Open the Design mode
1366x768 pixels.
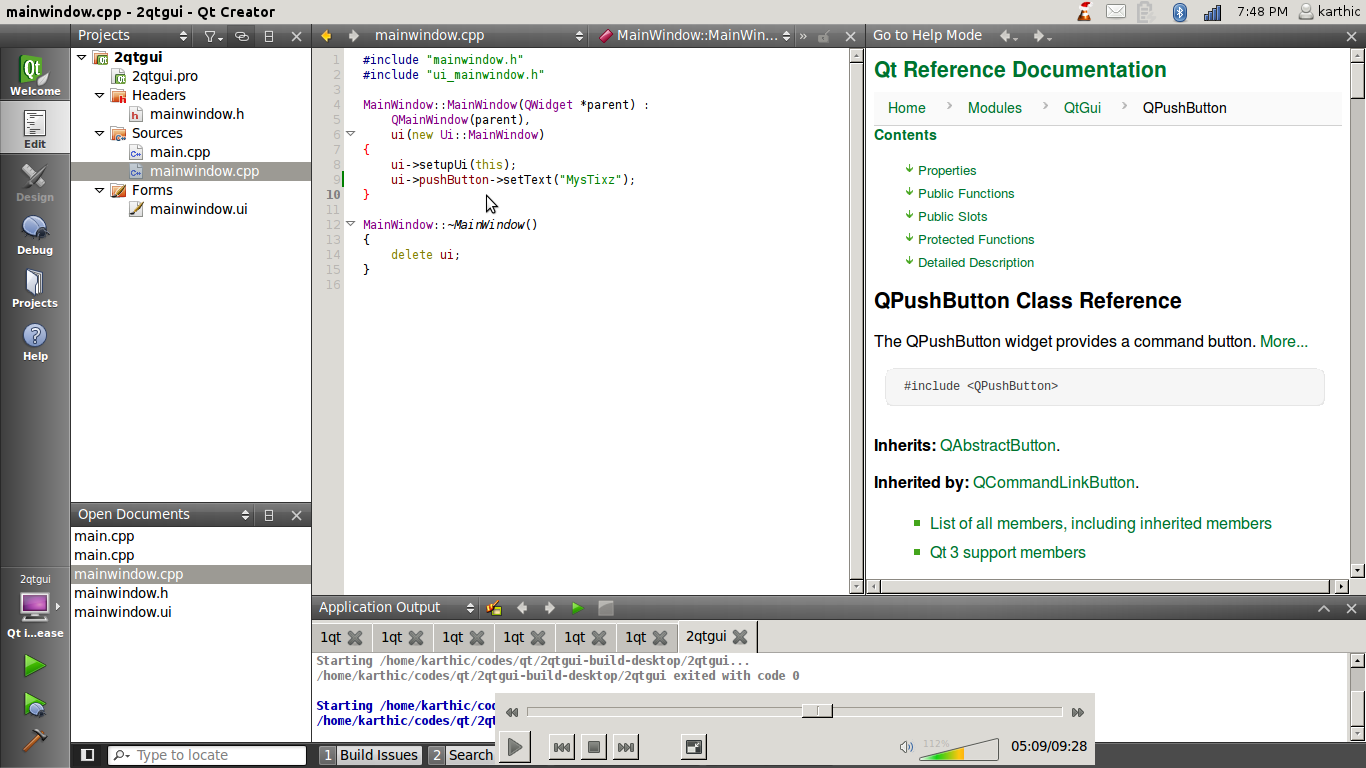(35, 182)
